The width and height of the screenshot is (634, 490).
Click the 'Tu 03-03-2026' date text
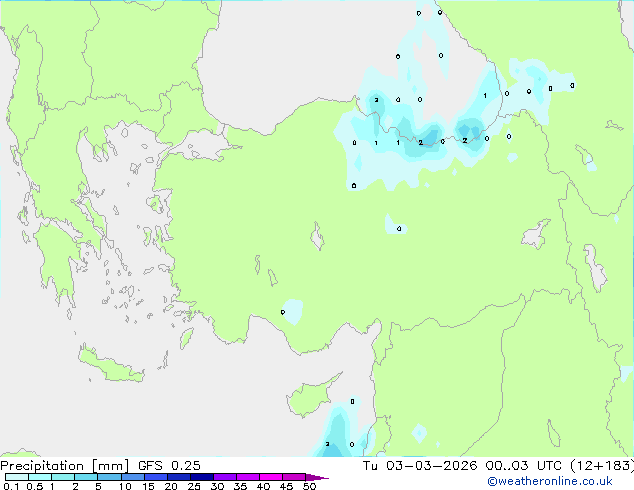point(420,466)
